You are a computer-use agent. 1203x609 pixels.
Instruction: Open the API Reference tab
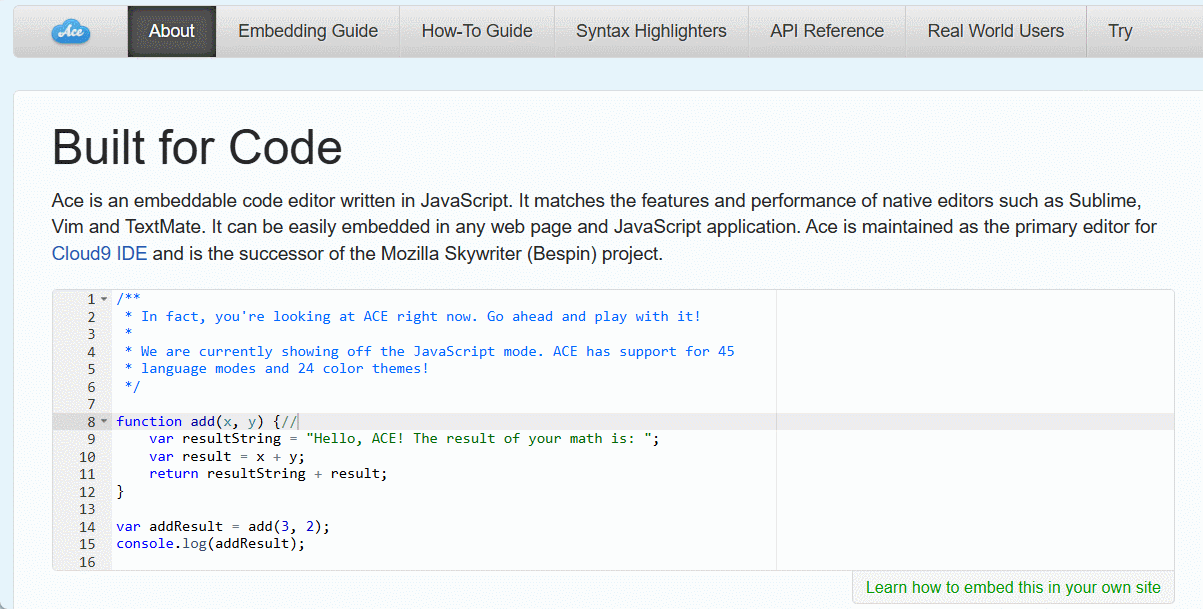pyautogui.click(x=827, y=31)
